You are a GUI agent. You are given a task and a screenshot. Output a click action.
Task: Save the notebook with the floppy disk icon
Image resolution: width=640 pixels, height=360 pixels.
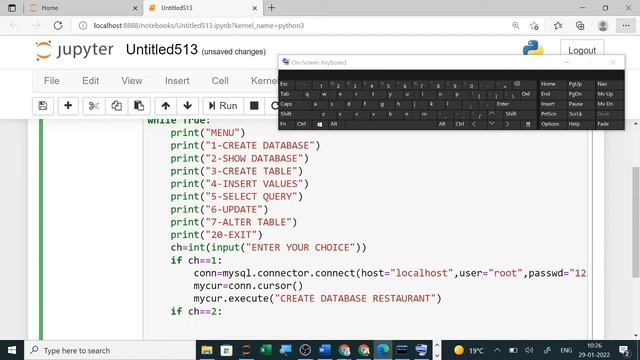coord(43,106)
